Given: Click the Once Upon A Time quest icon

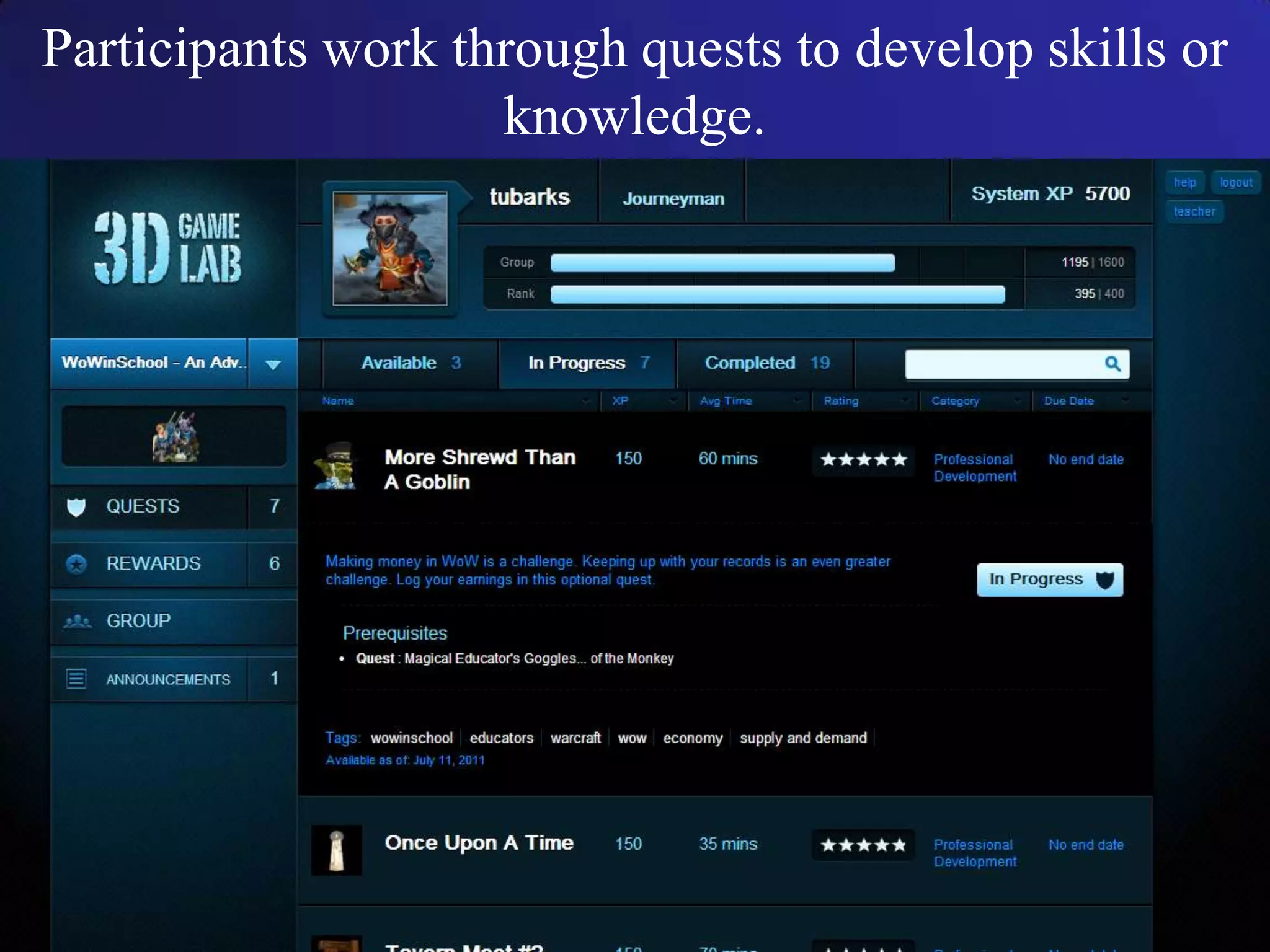Looking at the screenshot, I should tap(336, 850).
